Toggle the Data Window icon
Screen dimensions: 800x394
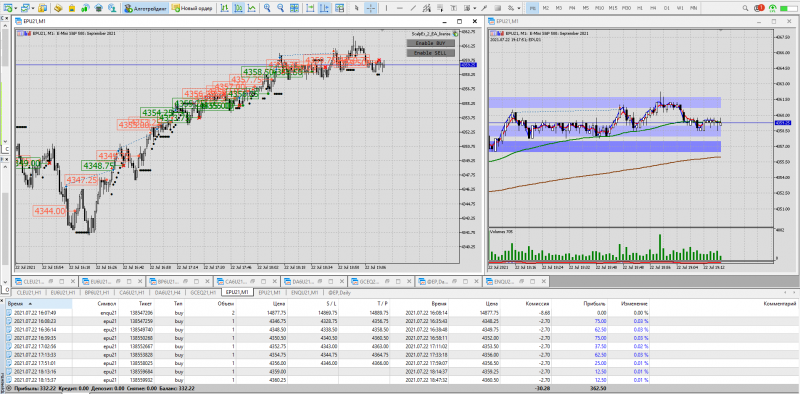pos(58,8)
